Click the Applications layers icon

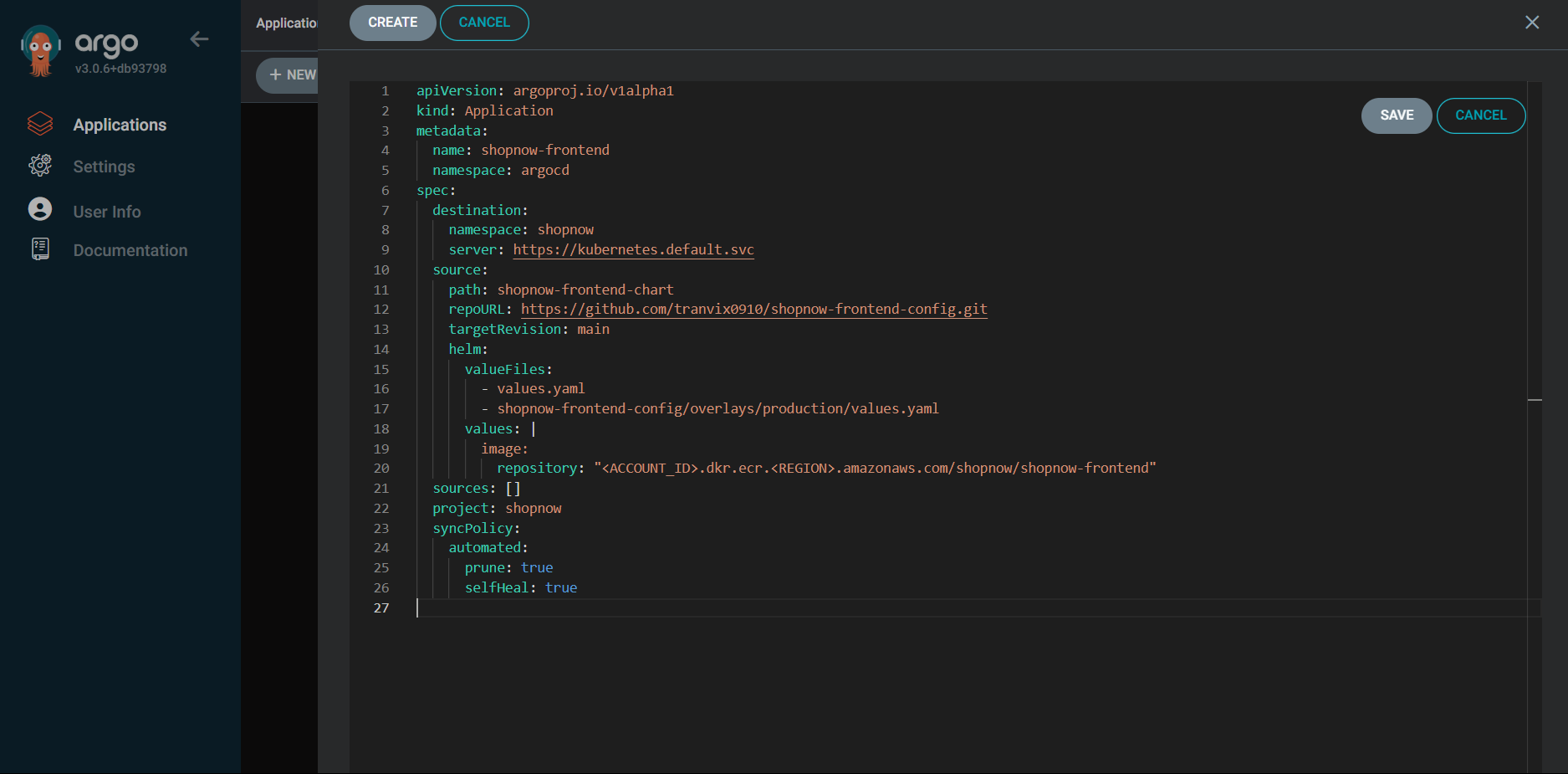tap(40, 124)
